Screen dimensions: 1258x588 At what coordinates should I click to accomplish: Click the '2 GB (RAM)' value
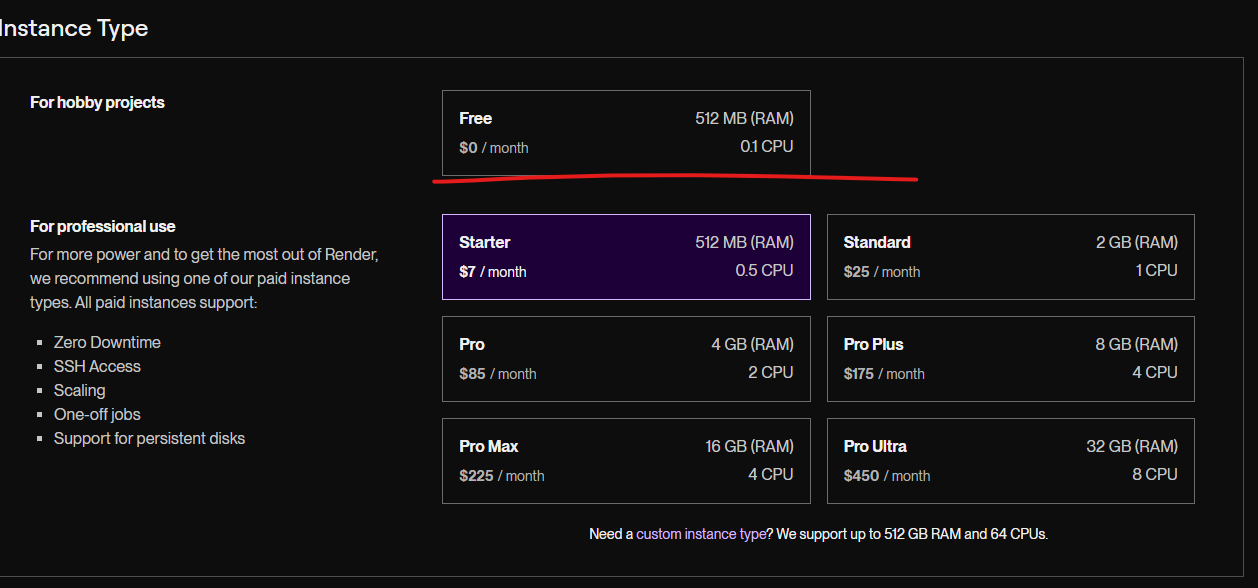(1137, 242)
